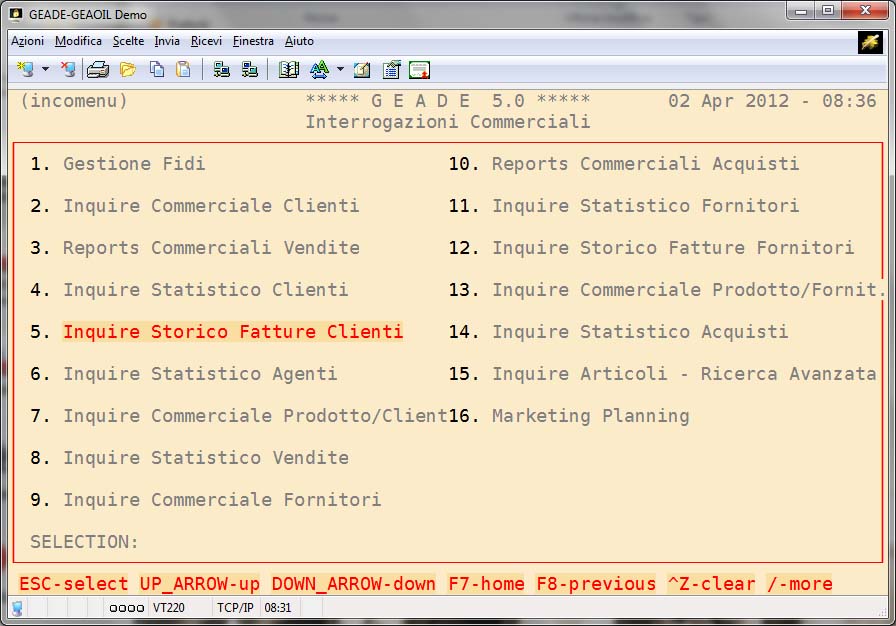The image size is (896, 626).
Task: Select Gestione Fidi menu option
Action: [134, 164]
